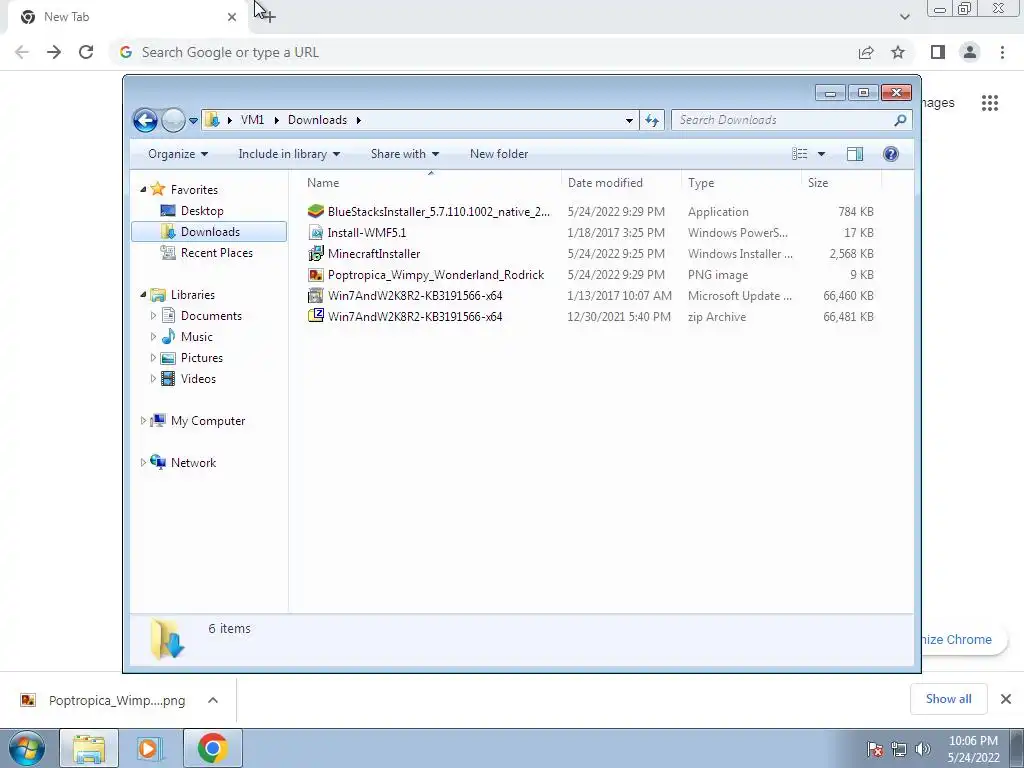
Task: Open the Organize menu
Action: tap(178, 154)
